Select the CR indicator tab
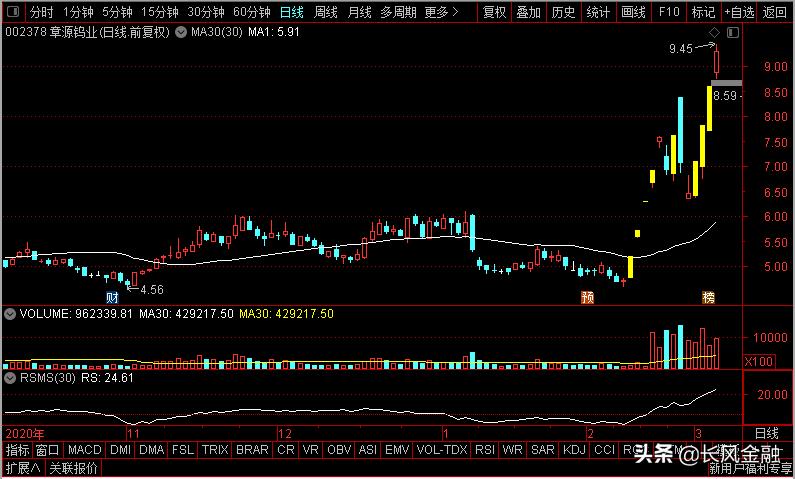The width and height of the screenshot is (795, 479). coord(286,449)
